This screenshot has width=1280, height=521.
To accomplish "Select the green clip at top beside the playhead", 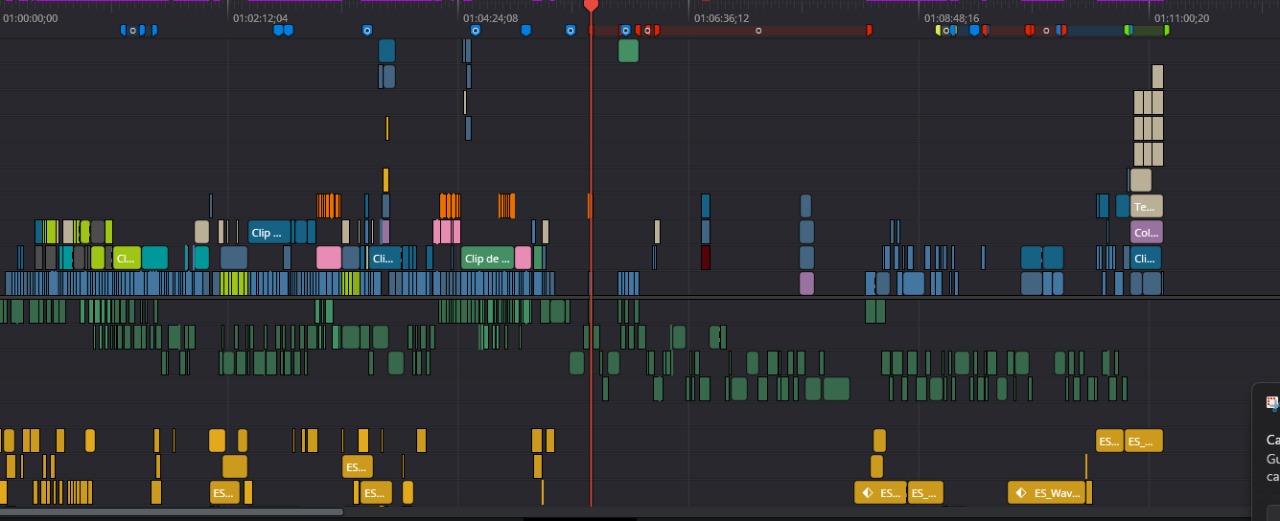I will 628,51.
